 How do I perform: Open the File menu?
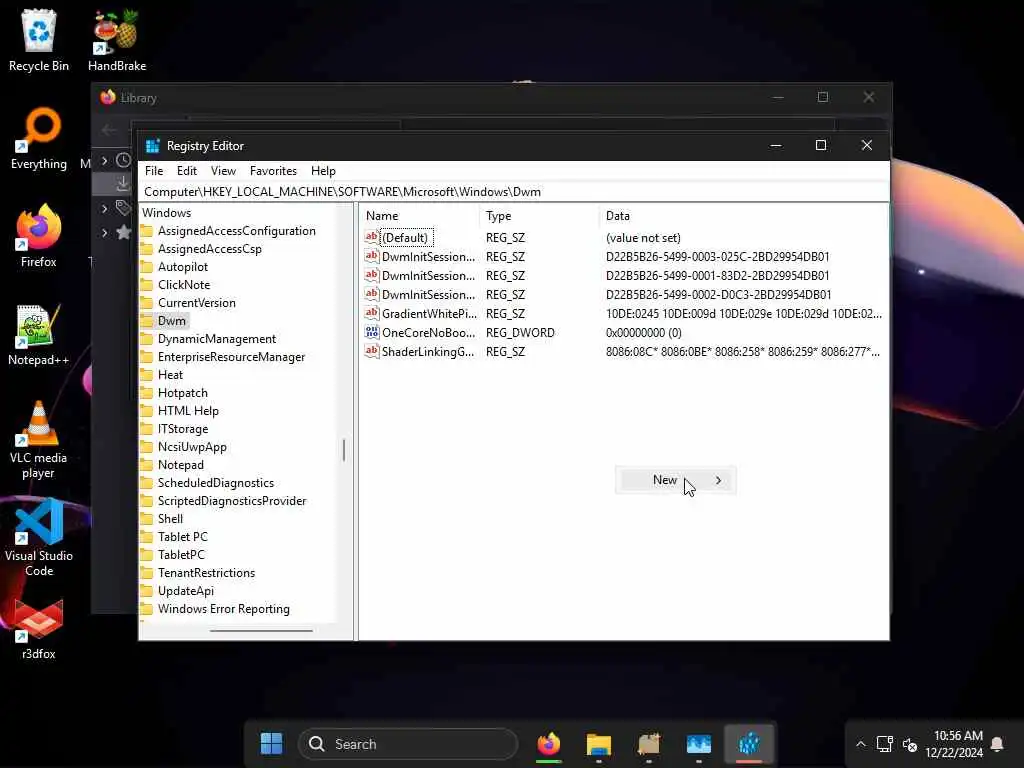(x=154, y=171)
